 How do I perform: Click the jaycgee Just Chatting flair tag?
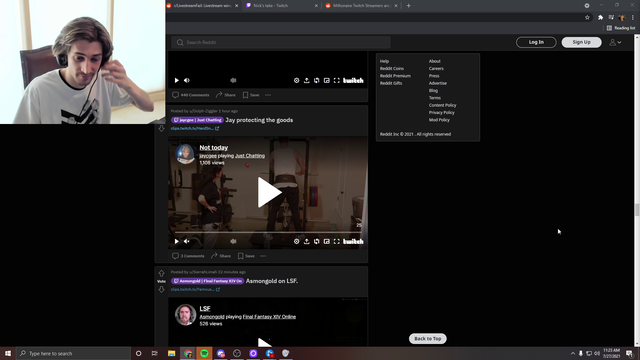click(197, 120)
